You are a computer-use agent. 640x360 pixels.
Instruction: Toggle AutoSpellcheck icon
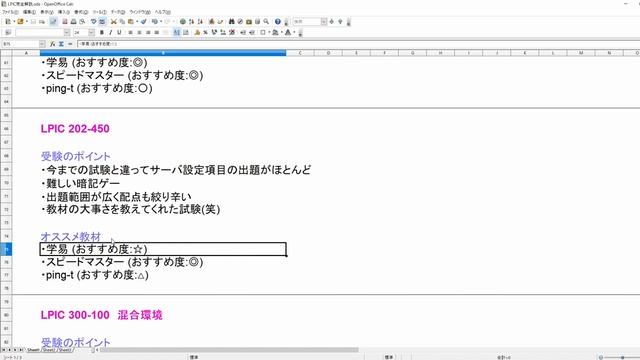coord(102,22)
